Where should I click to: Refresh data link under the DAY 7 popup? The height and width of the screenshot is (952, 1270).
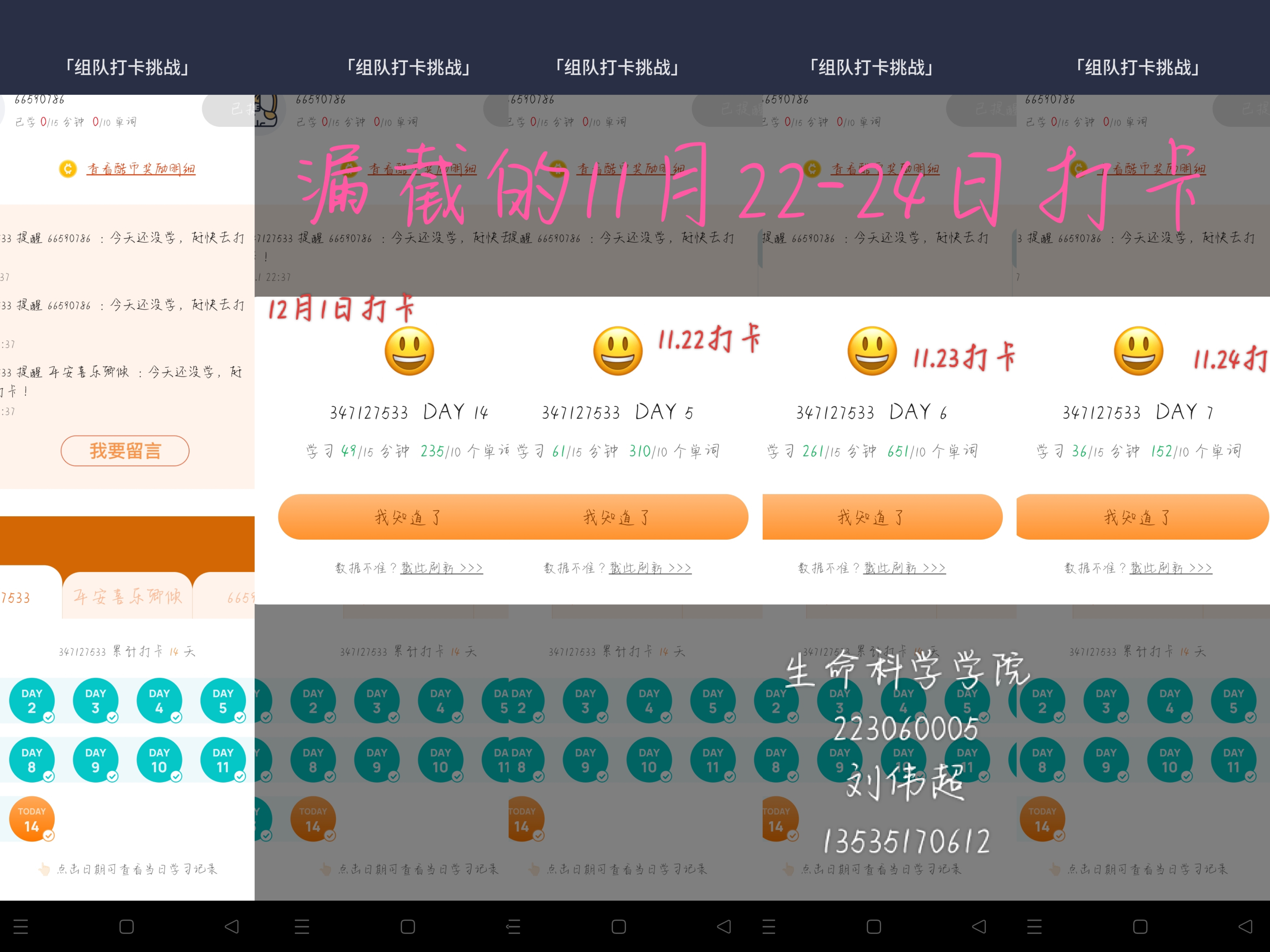1171,567
